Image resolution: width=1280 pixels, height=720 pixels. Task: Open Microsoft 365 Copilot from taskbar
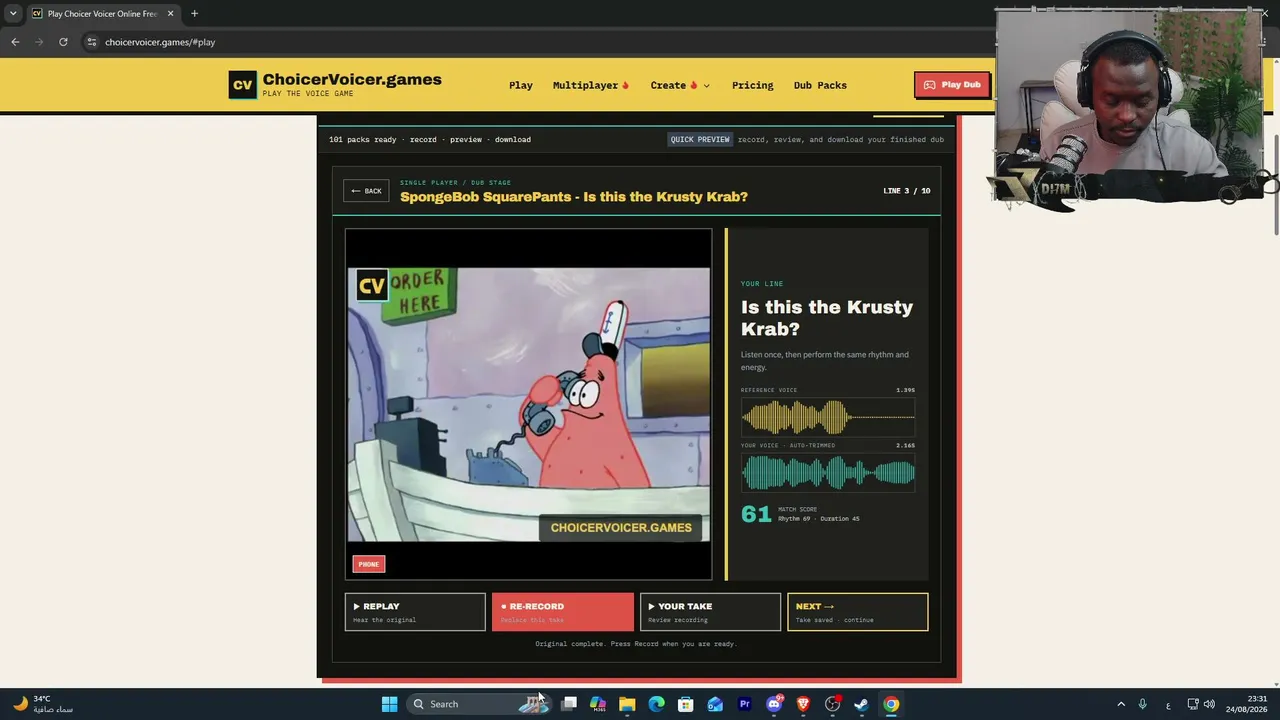point(598,704)
